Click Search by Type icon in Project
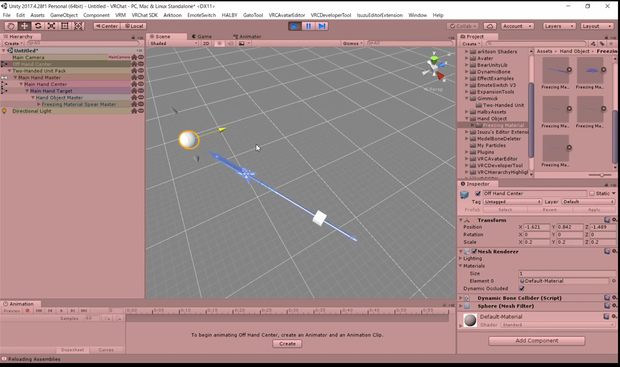Viewport: 620px width, 367px height. coord(593,44)
